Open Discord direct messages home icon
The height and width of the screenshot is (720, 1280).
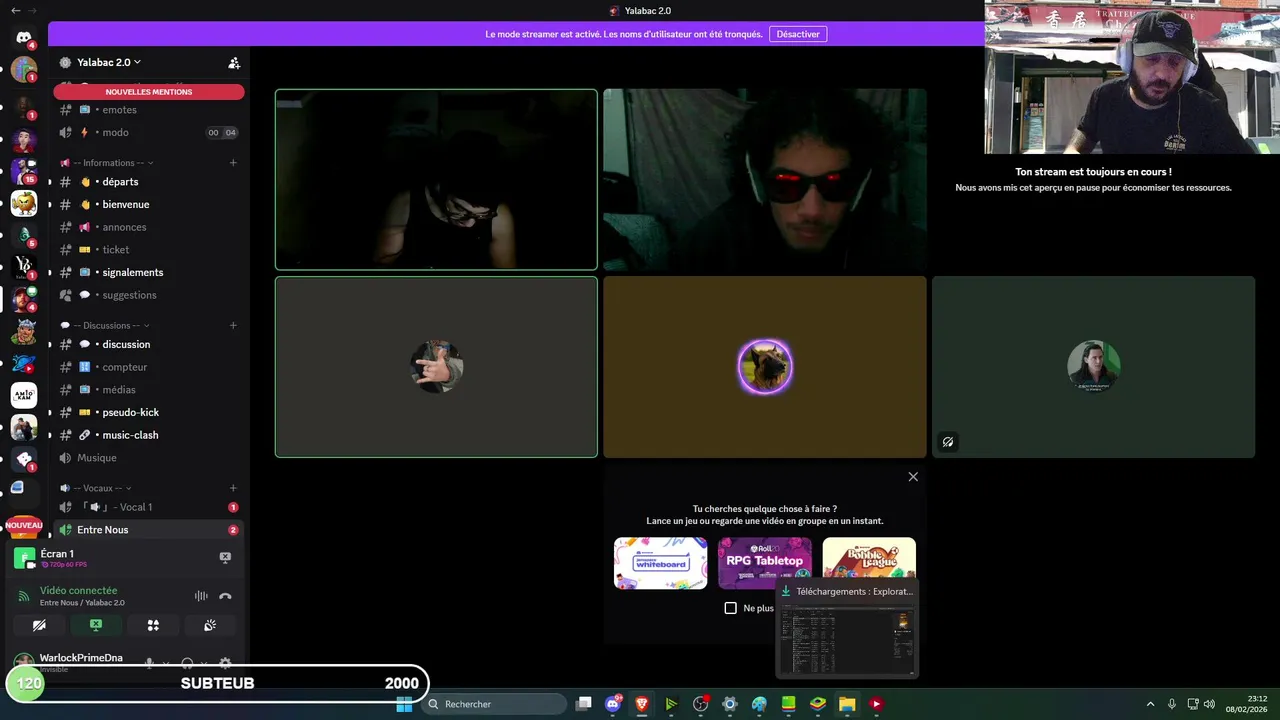point(24,37)
